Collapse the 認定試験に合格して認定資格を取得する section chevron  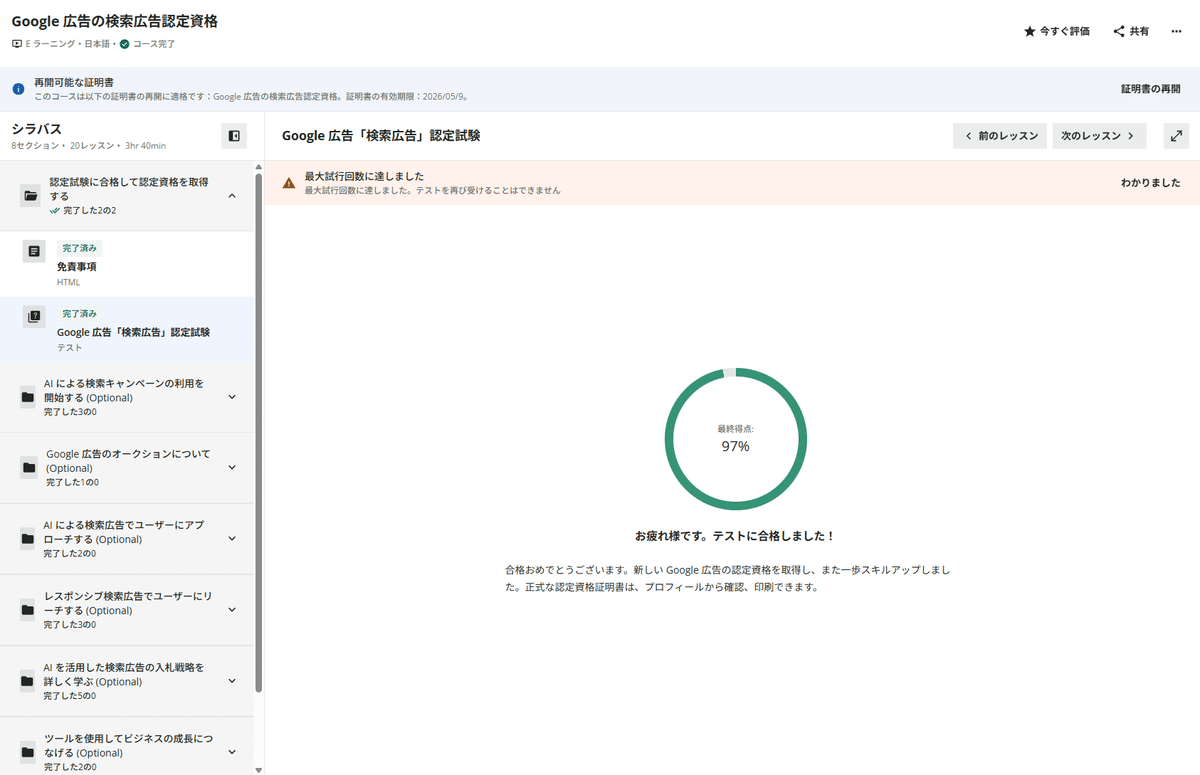(x=232, y=196)
